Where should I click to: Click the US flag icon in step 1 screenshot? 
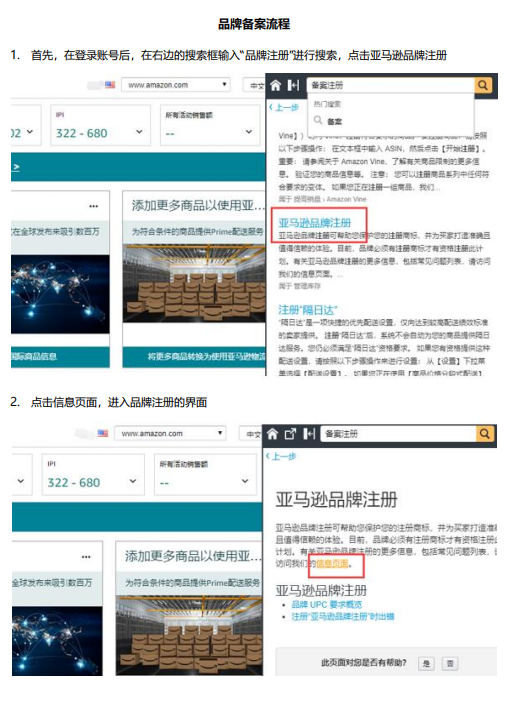click(x=110, y=85)
